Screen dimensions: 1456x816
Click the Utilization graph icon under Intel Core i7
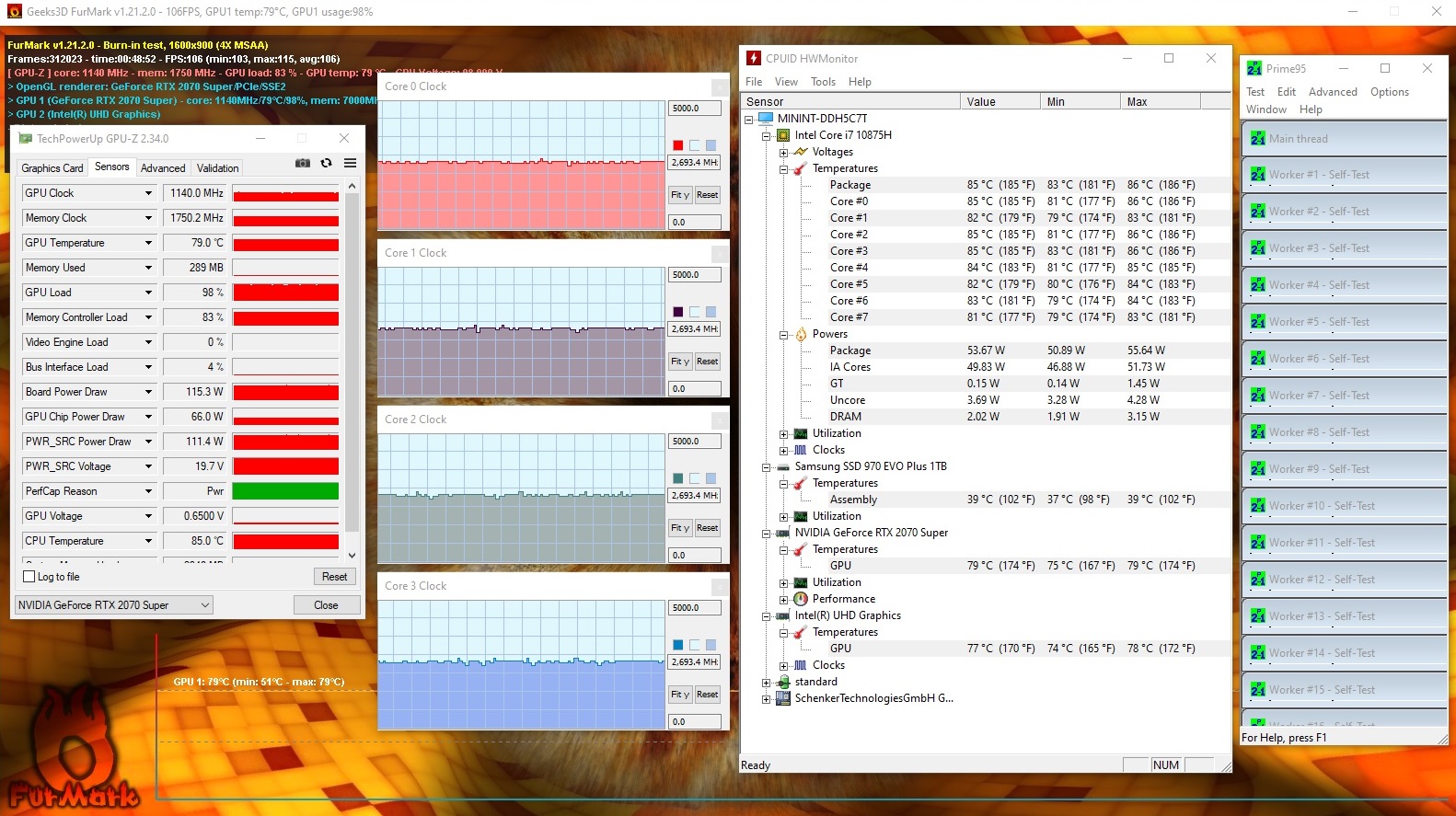tap(801, 433)
